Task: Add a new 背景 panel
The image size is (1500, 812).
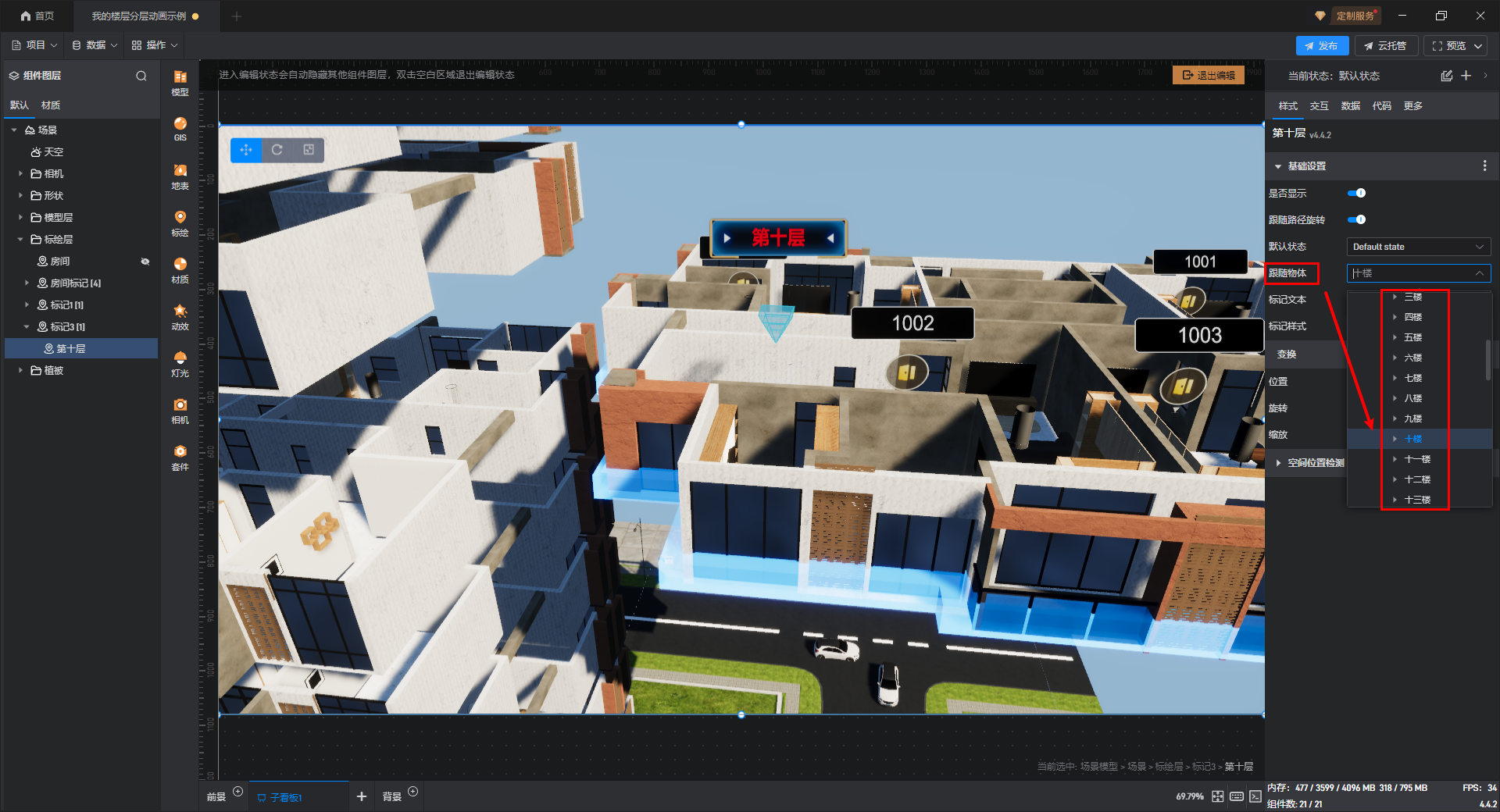Action: (413, 792)
